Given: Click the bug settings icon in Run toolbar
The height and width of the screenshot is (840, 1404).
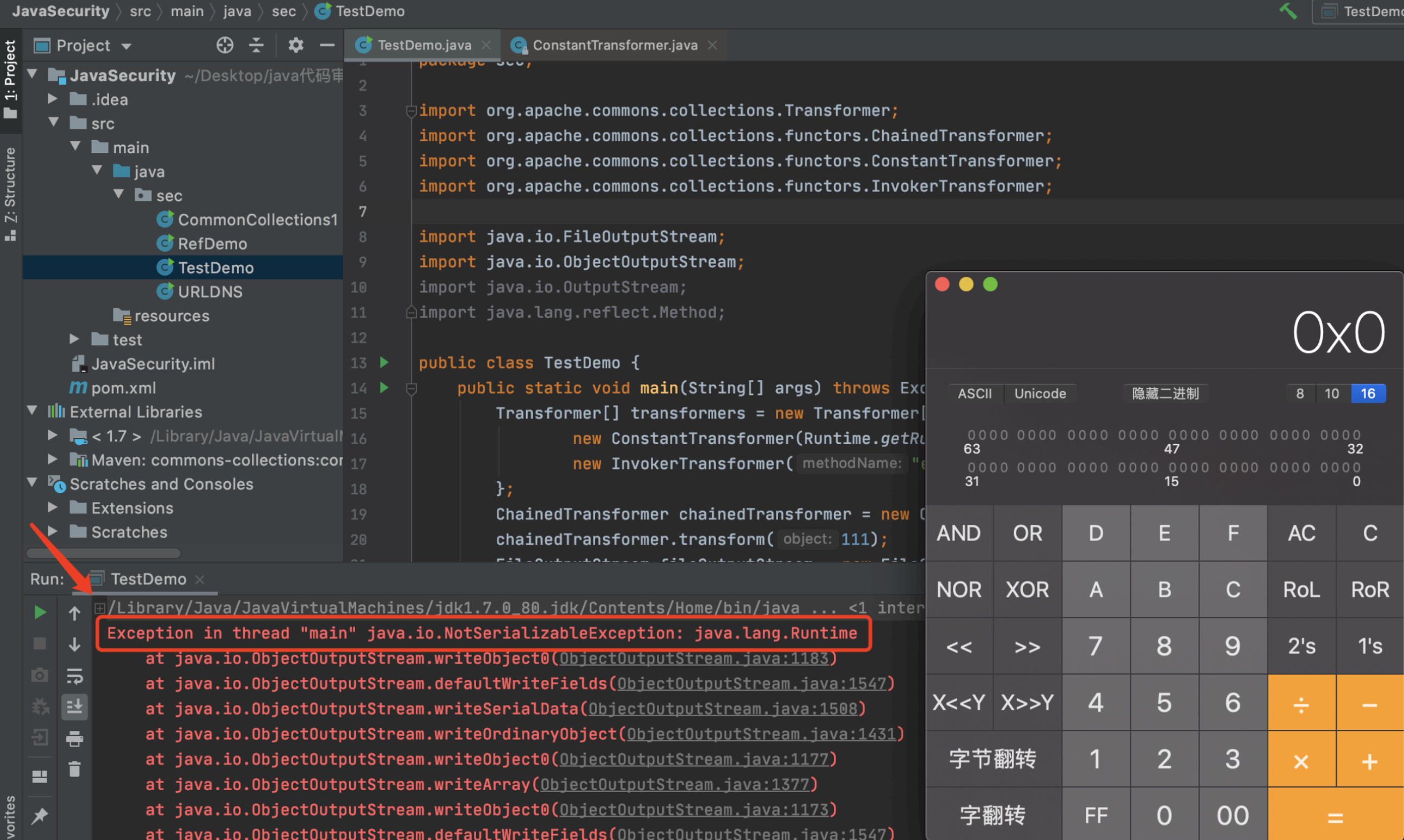Looking at the screenshot, I should 40,707.
